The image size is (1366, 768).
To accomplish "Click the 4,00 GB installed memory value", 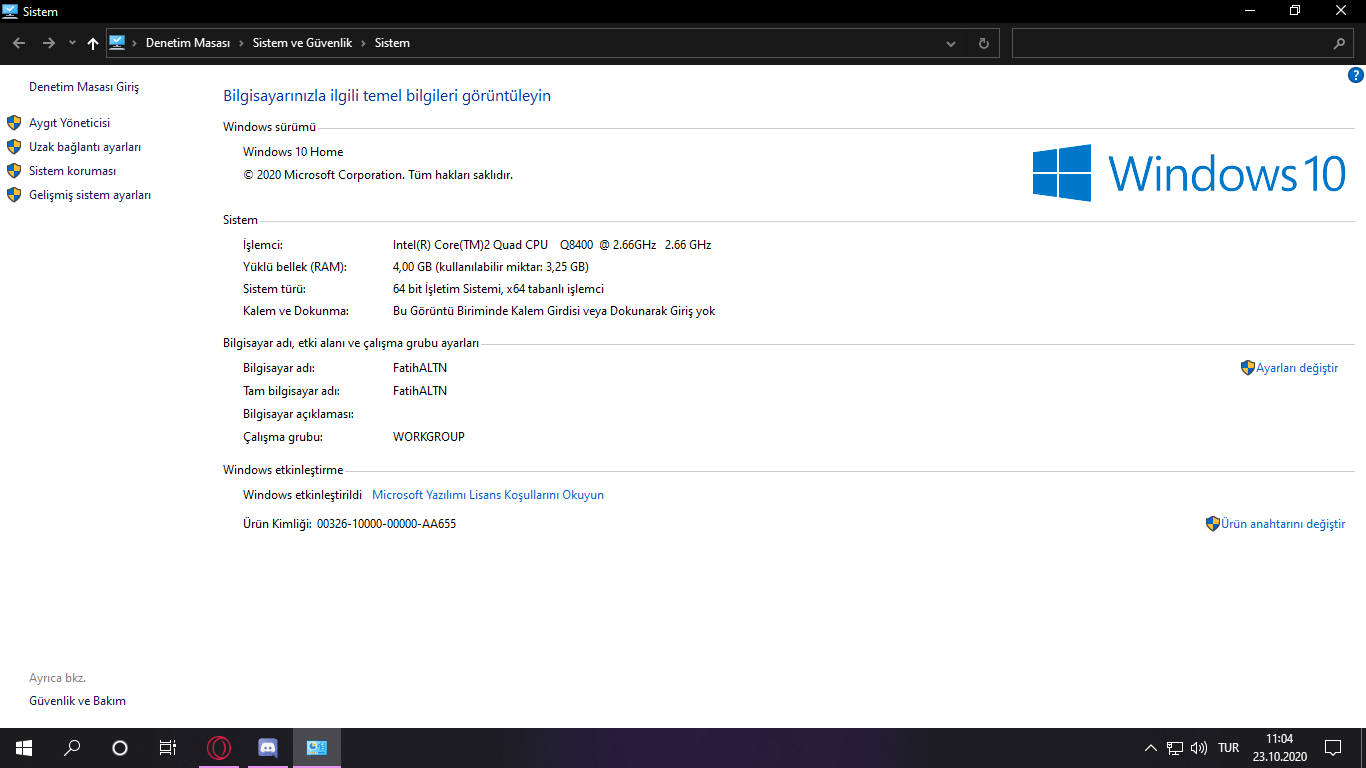I will pyautogui.click(x=491, y=267).
